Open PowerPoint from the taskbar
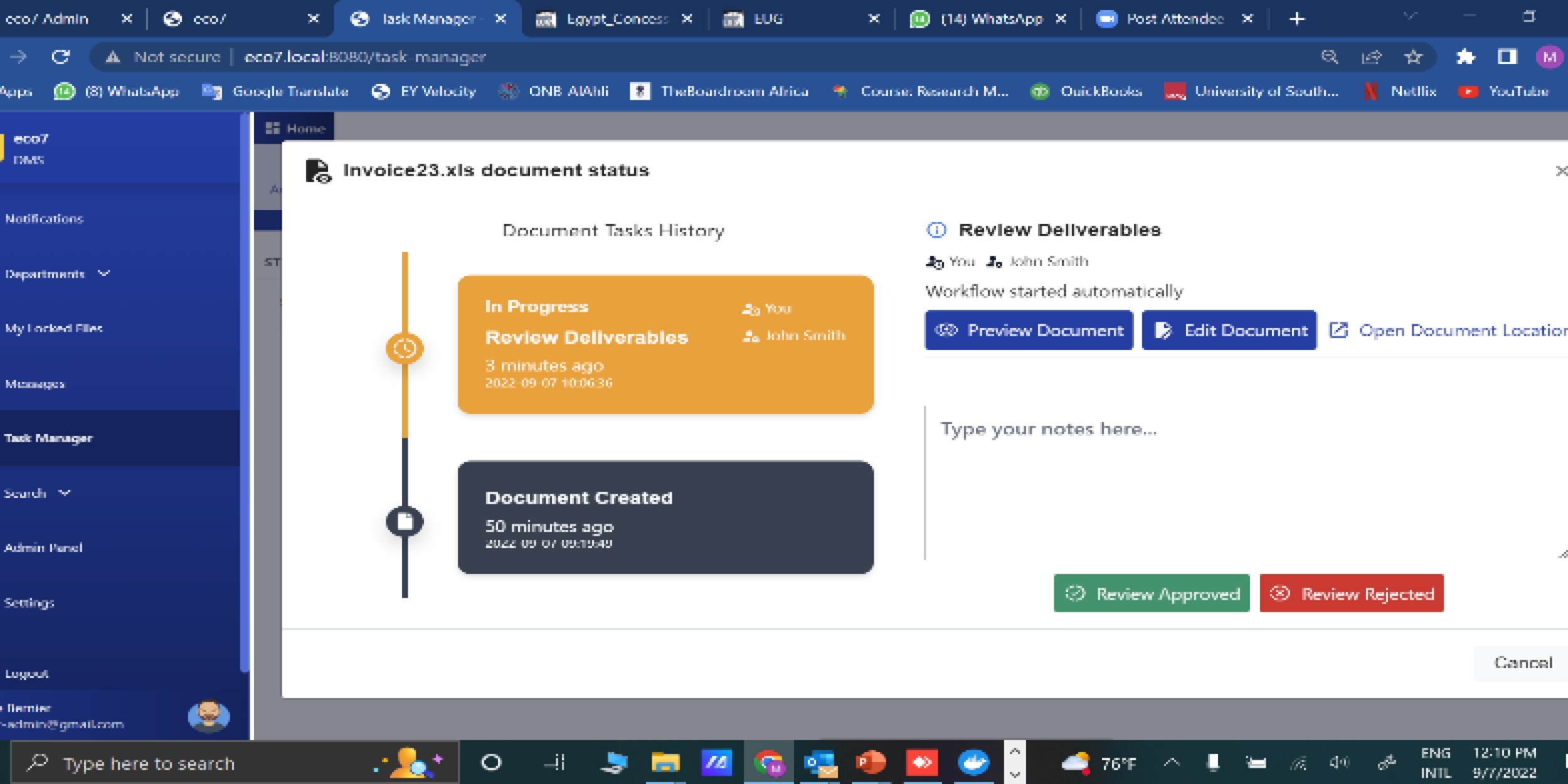1568x784 pixels. [871, 763]
